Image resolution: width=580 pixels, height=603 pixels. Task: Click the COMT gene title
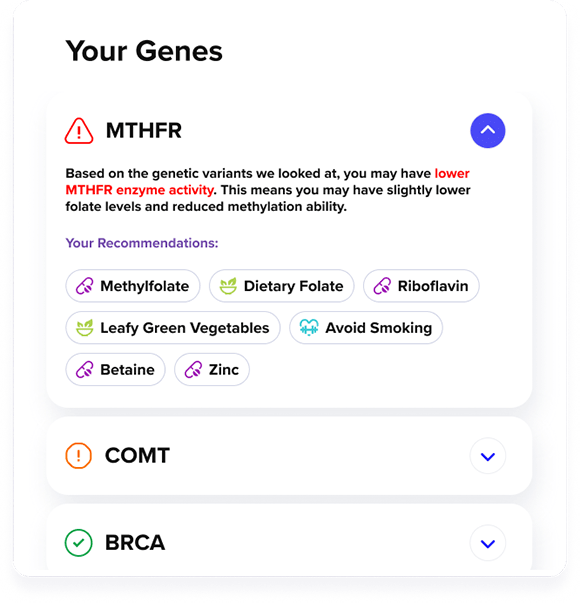[137, 456]
